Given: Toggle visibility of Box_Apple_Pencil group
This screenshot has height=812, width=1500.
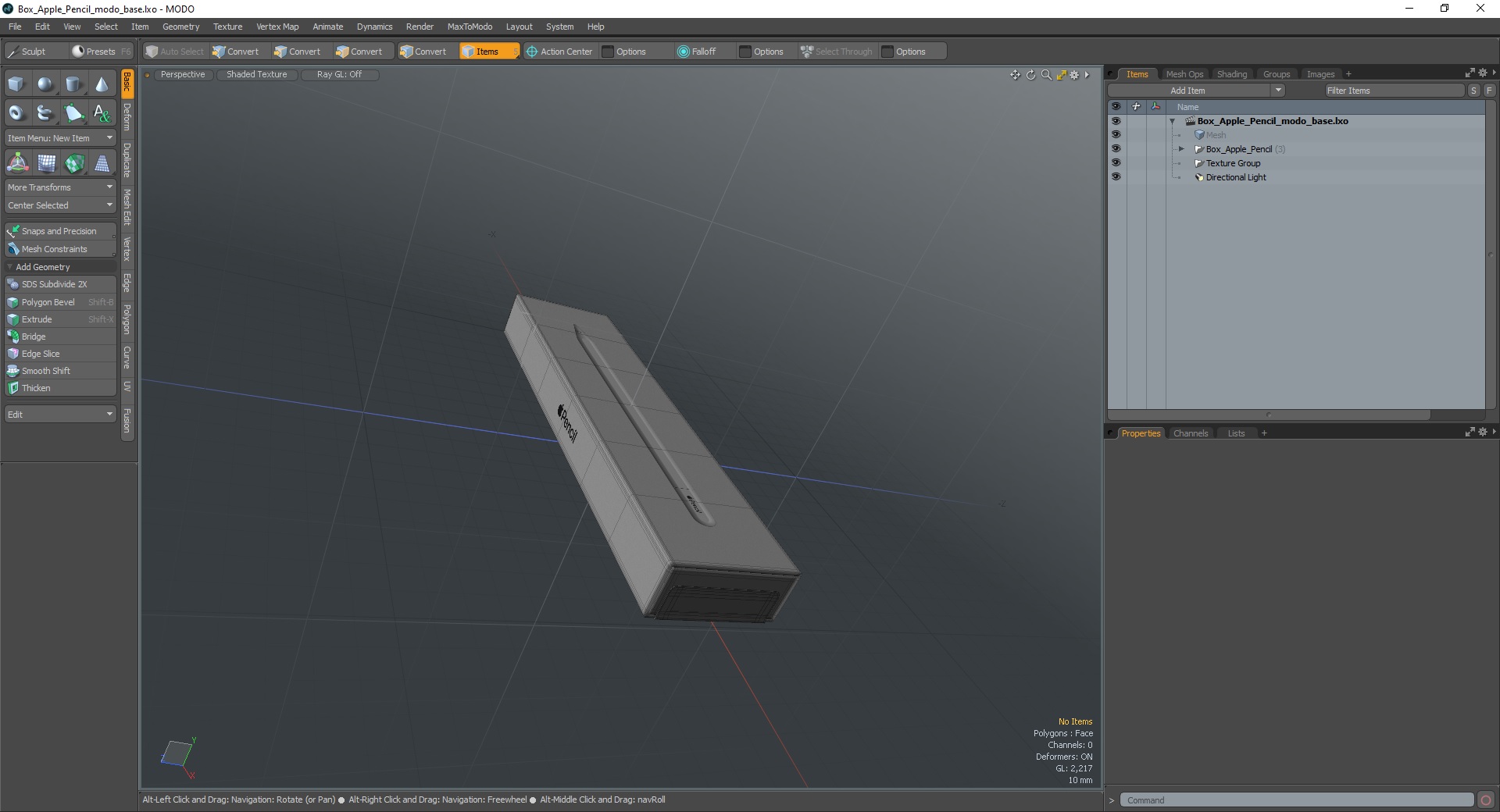Looking at the screenshot, I should (1116, 149).
